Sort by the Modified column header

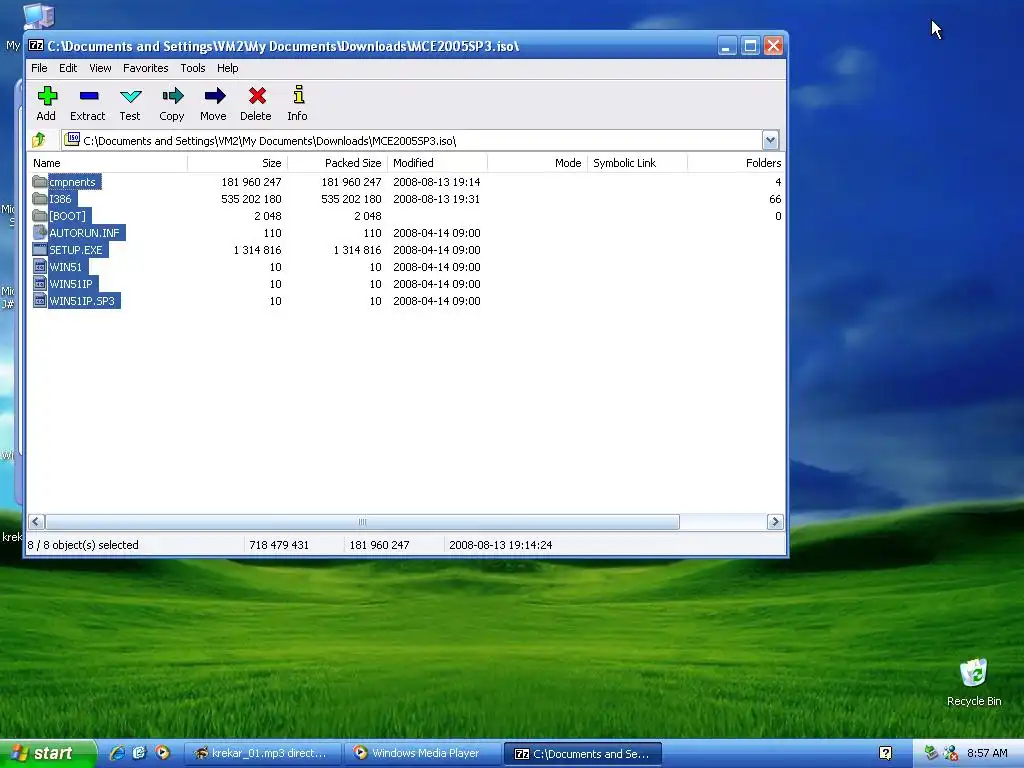(x=437, y=163)
